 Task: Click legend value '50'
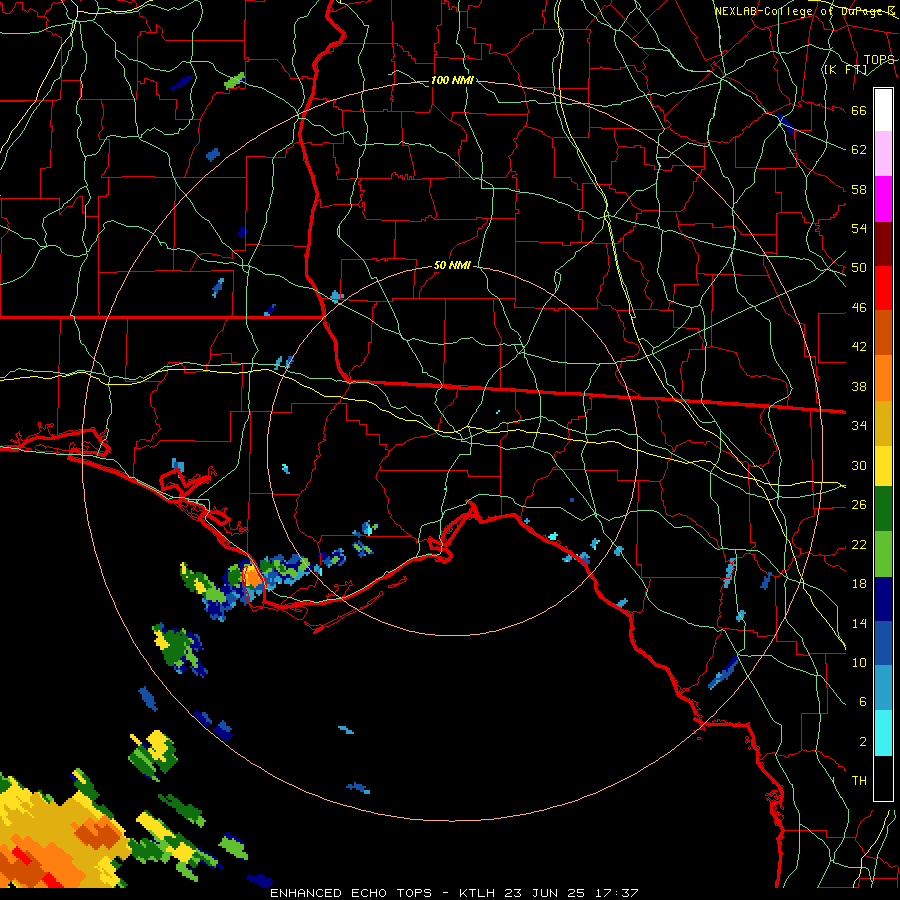click(859, 267)
